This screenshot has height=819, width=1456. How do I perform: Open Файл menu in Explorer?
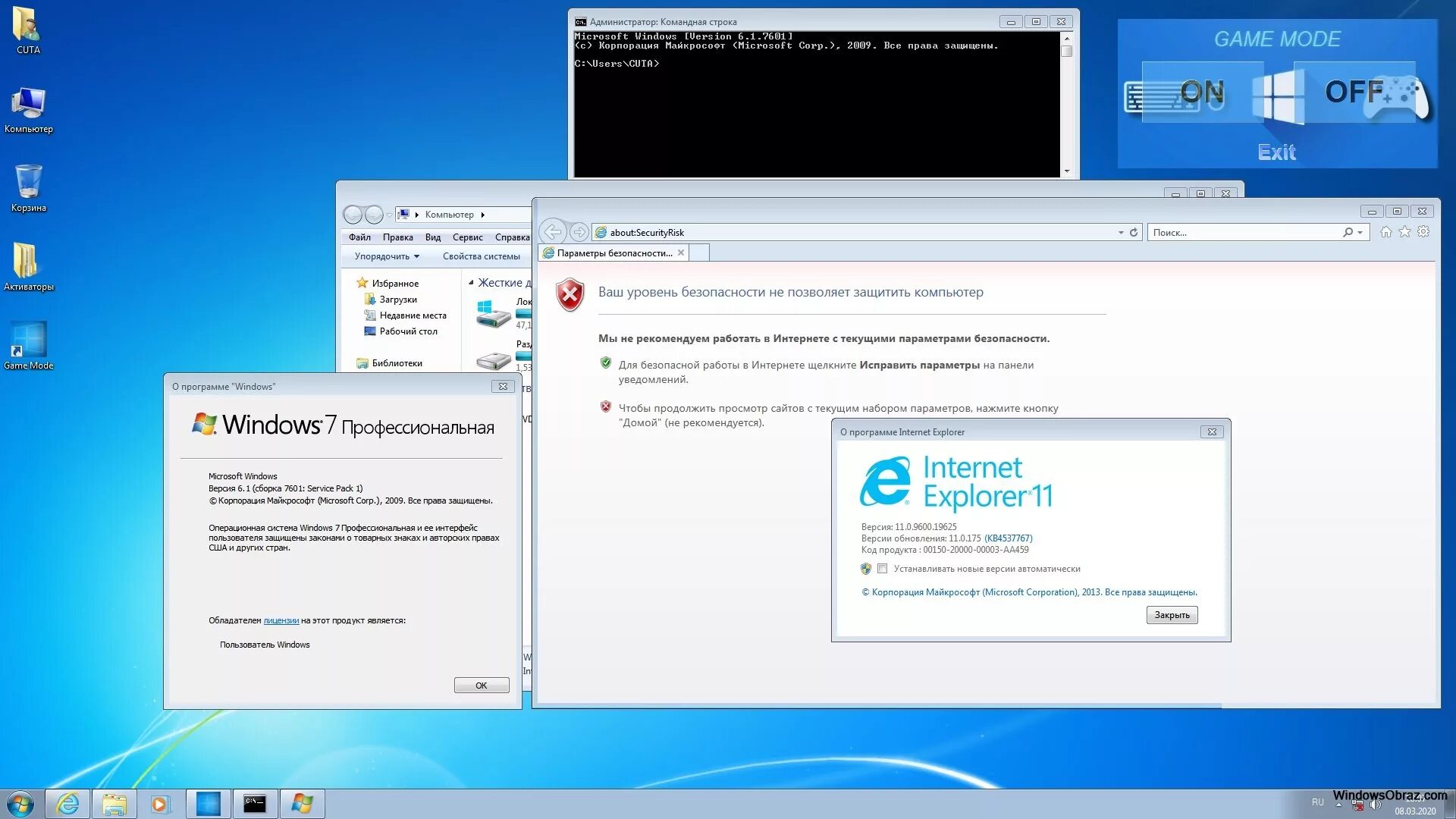(x=359, y=237)
